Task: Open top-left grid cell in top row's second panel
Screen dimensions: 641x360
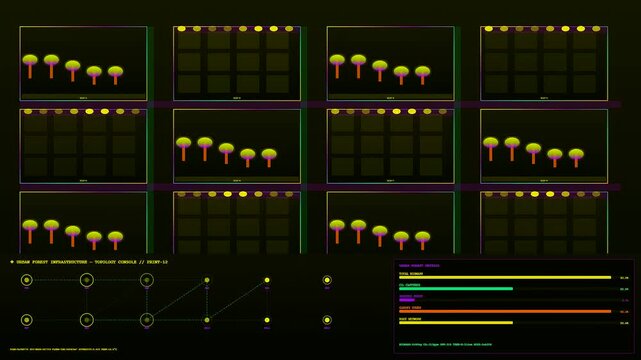Action: click(189, 41)
